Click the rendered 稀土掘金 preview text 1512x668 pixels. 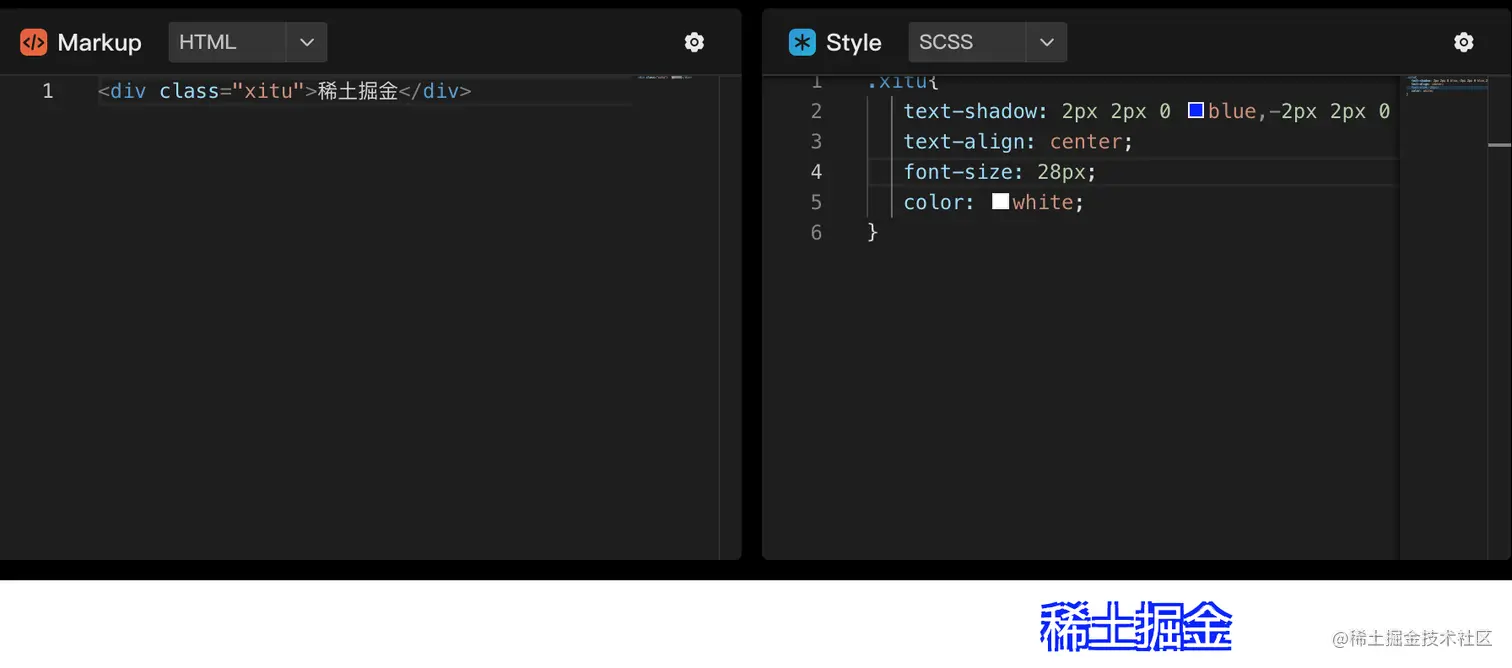pyautogui.click(x=1136, y=627)
